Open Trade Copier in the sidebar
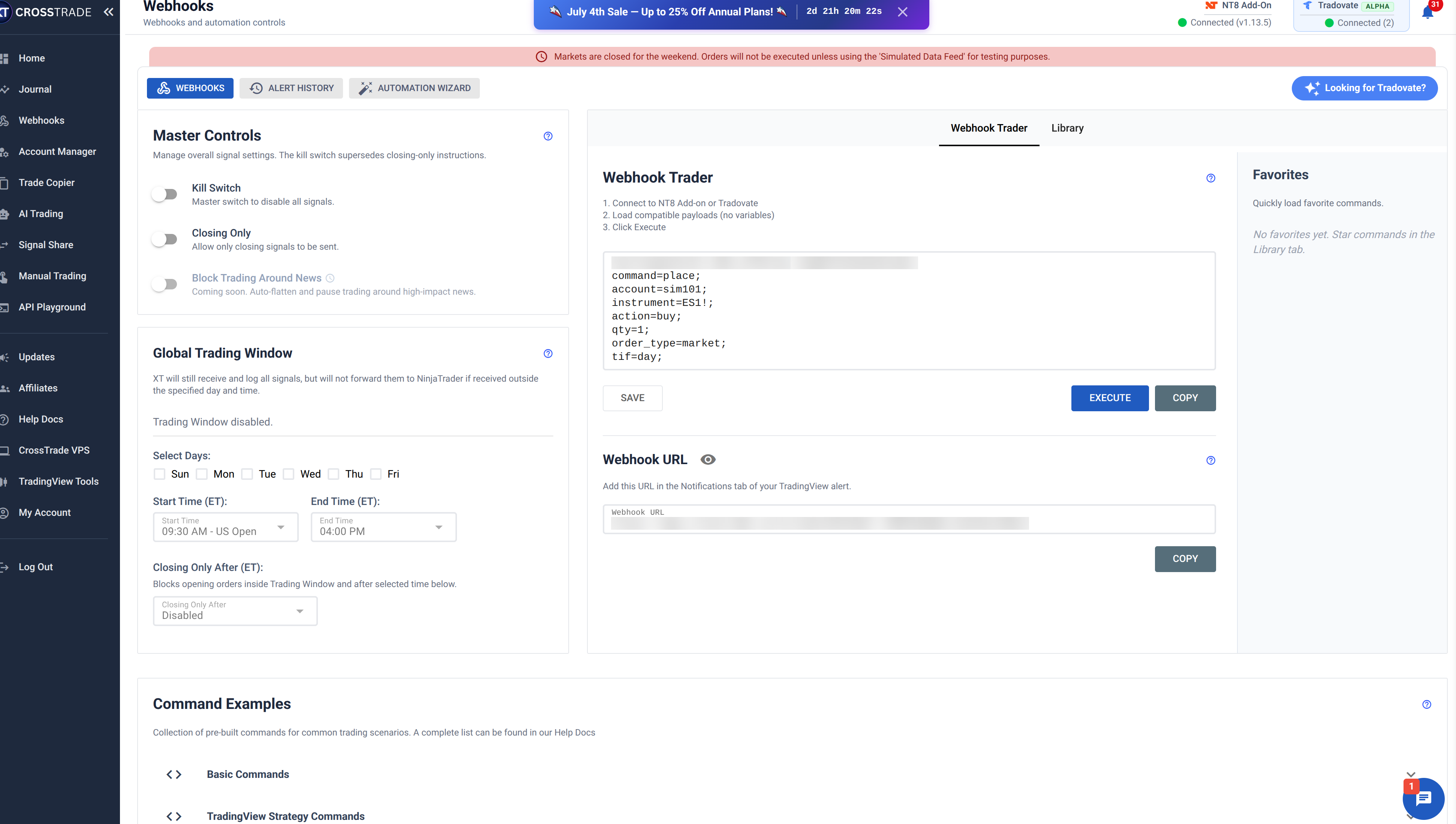 coord(46,183)
